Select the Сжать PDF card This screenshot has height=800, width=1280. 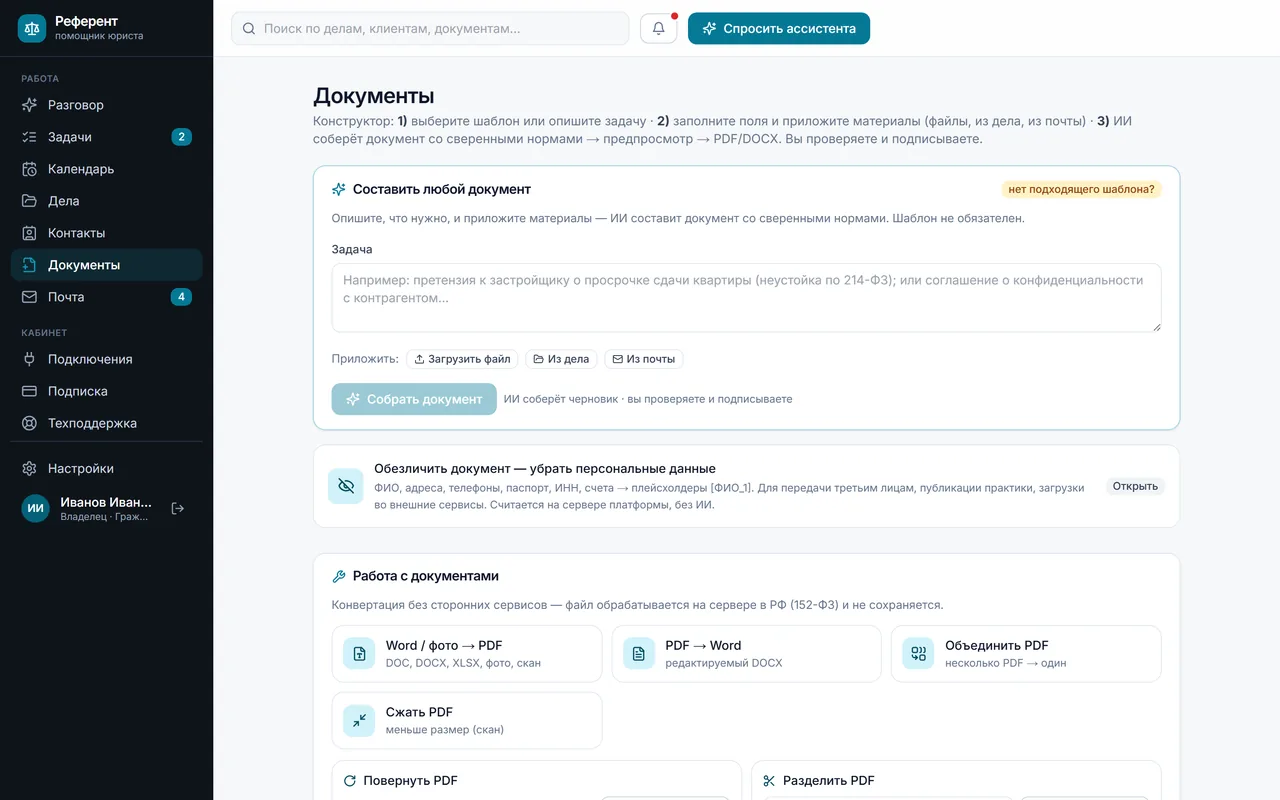click(467, 721)
